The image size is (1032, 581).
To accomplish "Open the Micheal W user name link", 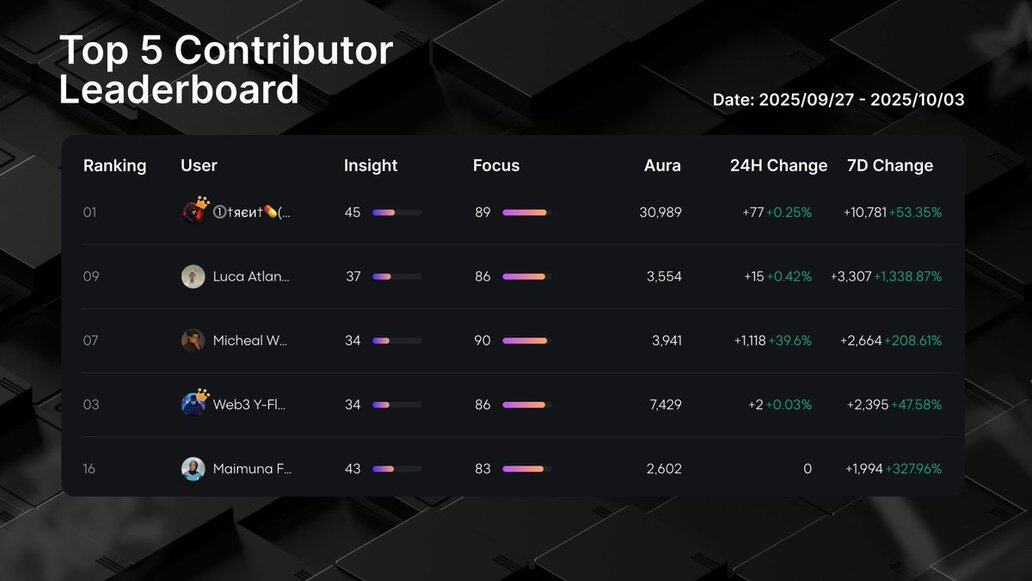I will pyautogui.click(x=250, y=341).
